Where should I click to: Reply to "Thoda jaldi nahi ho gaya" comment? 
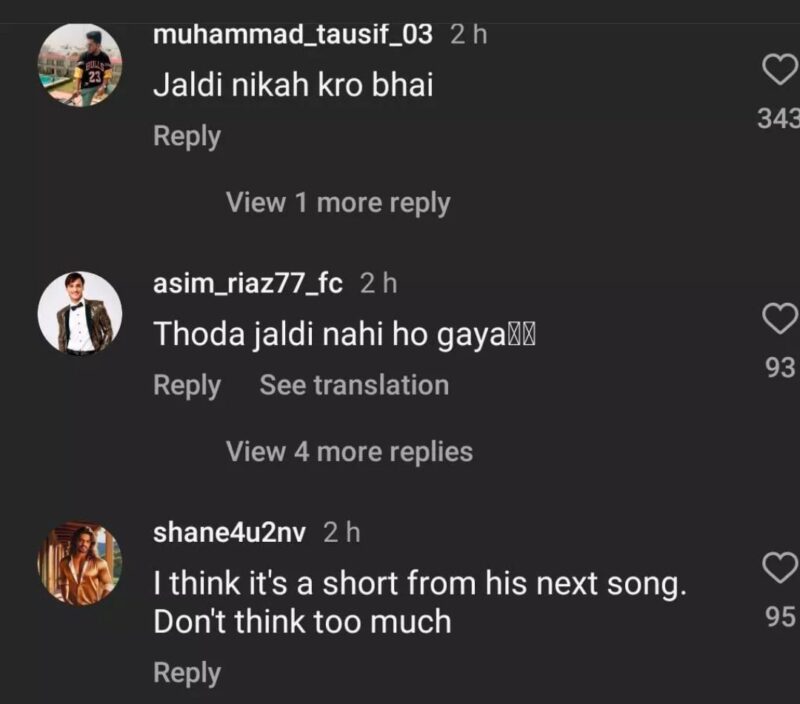coord(187,386)
